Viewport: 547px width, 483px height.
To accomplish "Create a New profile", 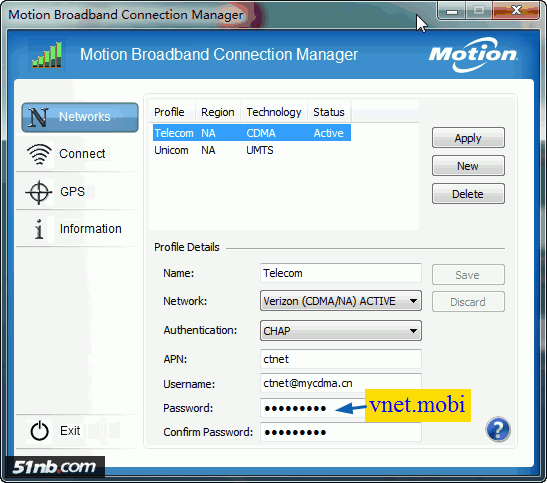I will pyautogui.click(x=468, y=166).
